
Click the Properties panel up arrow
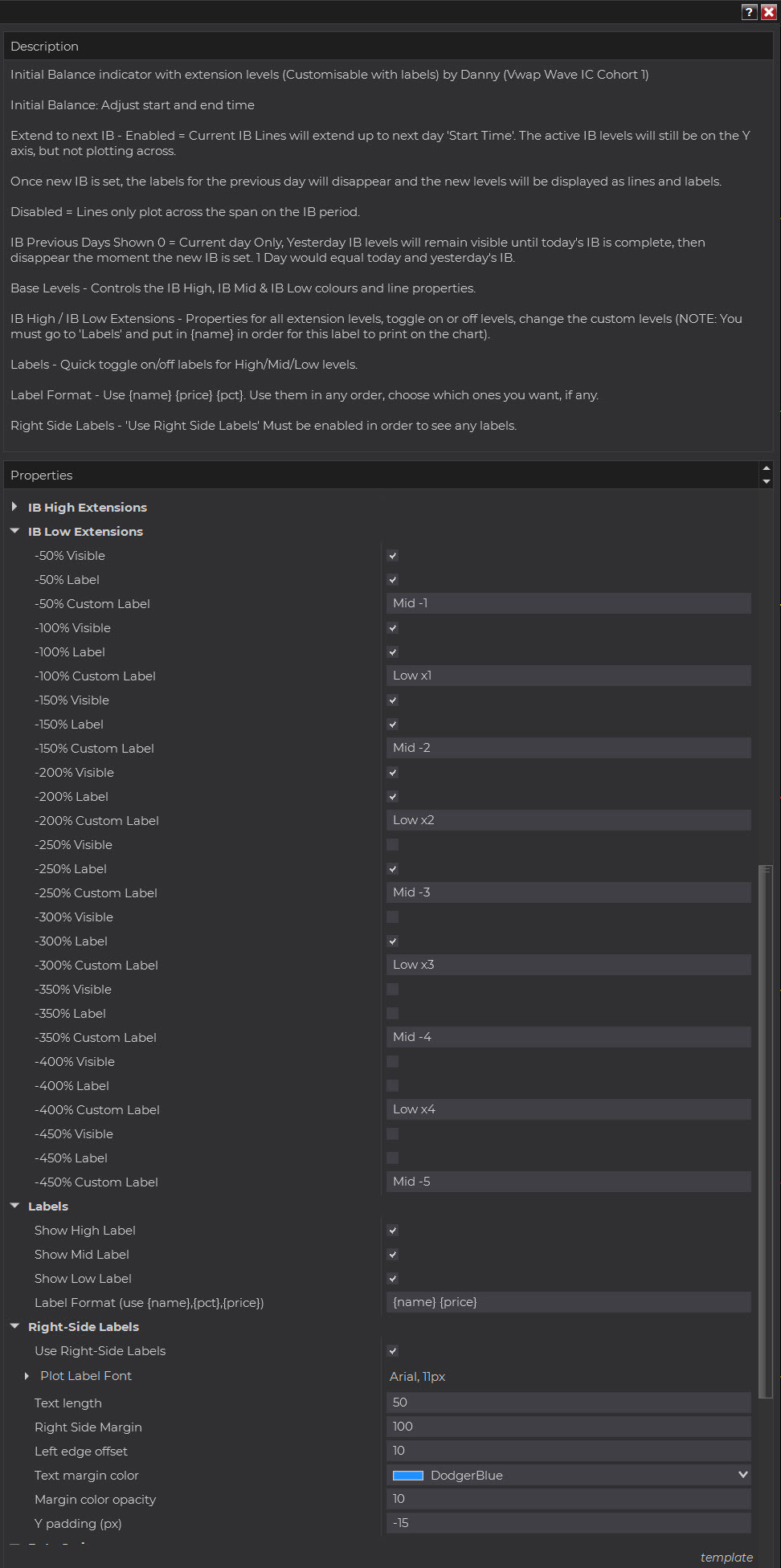766,468
